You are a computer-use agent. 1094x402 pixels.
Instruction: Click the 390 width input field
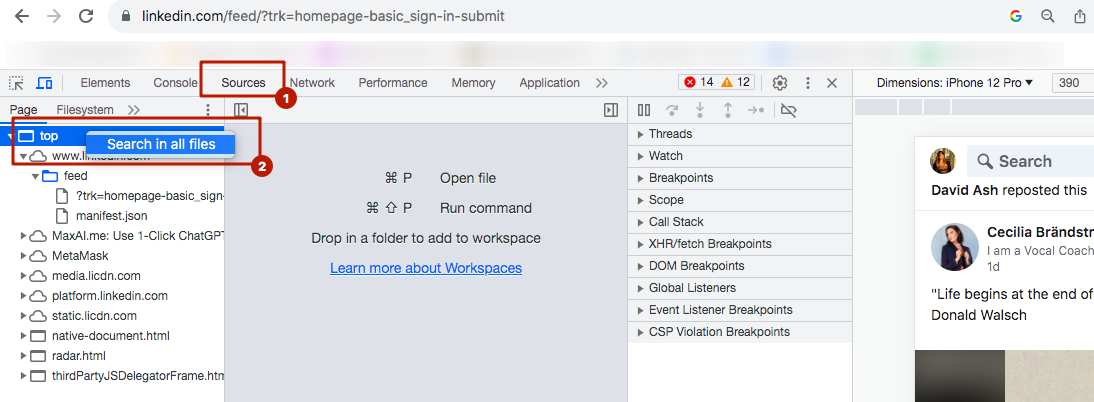[x=1072, y=83]
